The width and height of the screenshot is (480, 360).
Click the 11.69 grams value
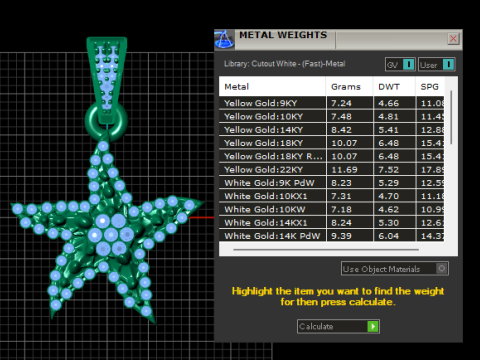[x=344, y=170]
